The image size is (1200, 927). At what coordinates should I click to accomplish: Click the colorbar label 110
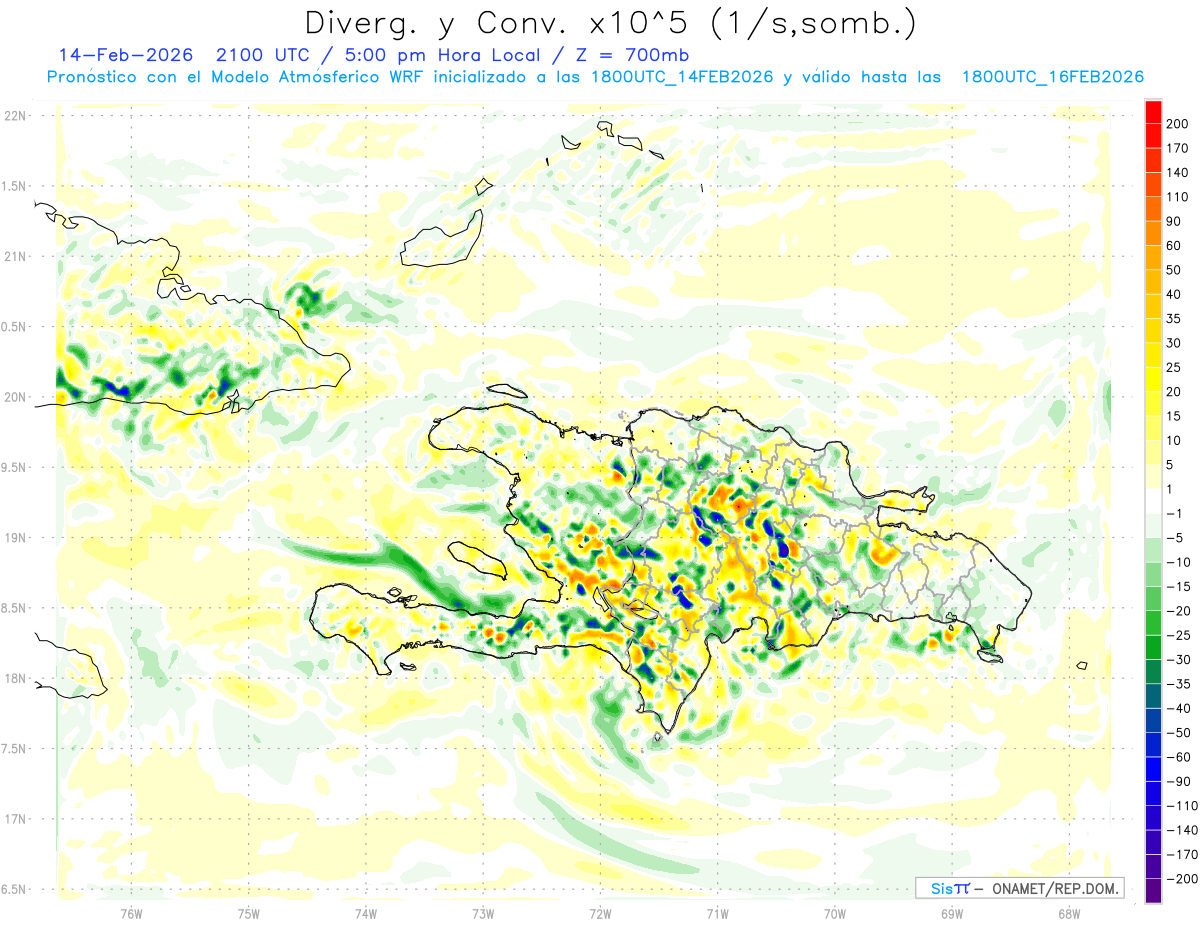tap(1176, 197)
